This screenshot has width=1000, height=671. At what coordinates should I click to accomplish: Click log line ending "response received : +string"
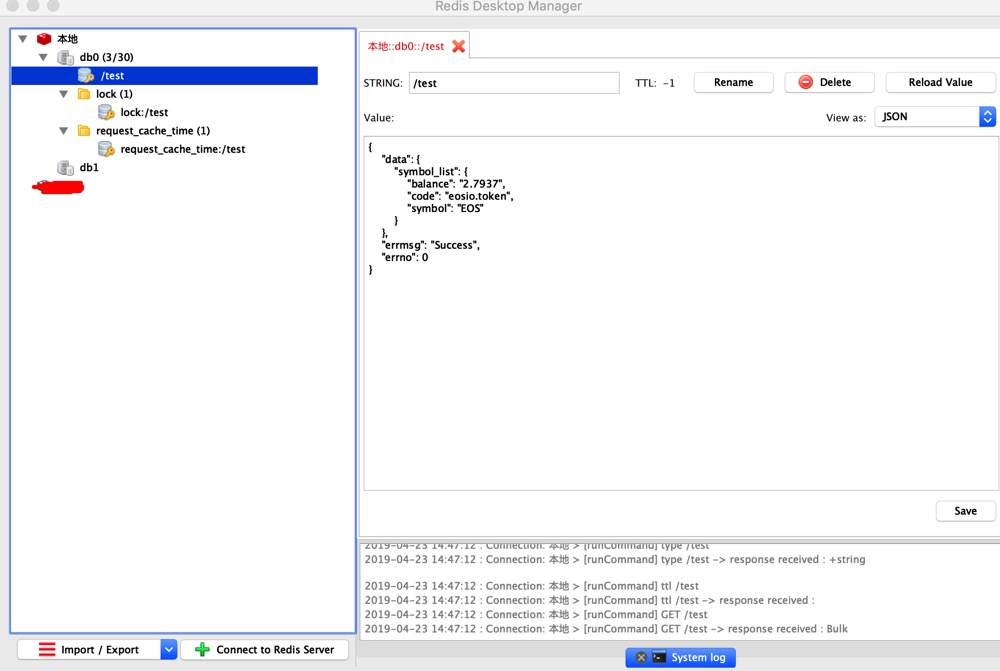pos(615,559)
